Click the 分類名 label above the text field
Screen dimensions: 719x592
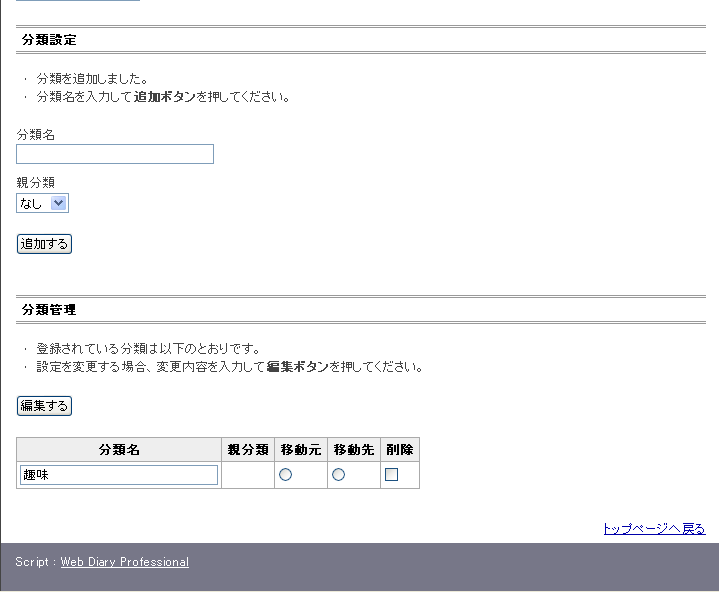point(36,134)
